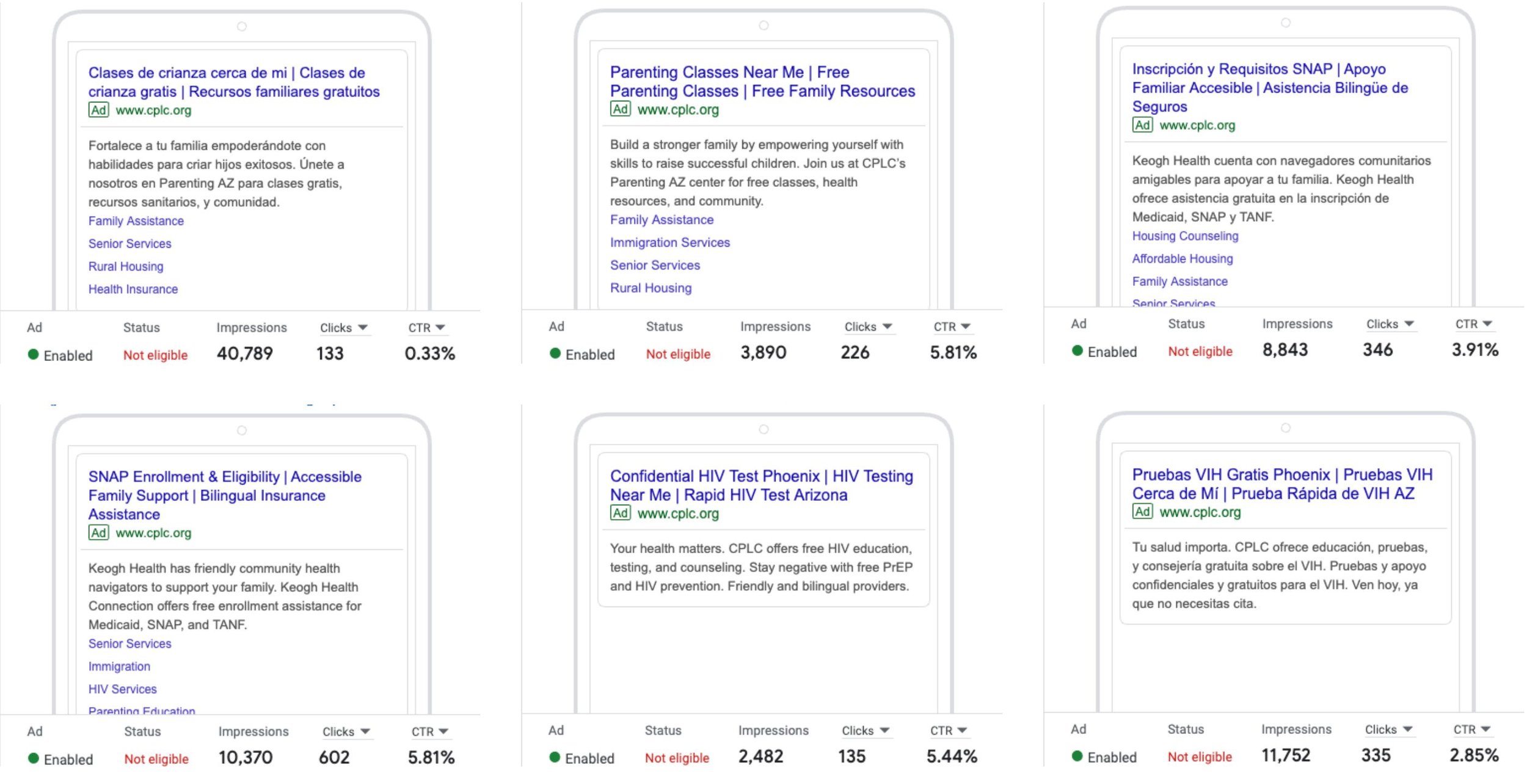Click the Ad badge on Confidential HIV Test ad
1527x784 pixels.
click(x=620, y=513)
